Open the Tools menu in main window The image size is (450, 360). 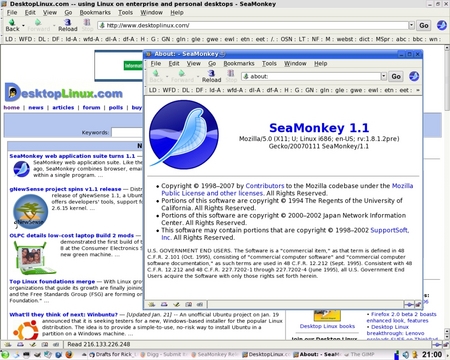(x=125, y=12)
